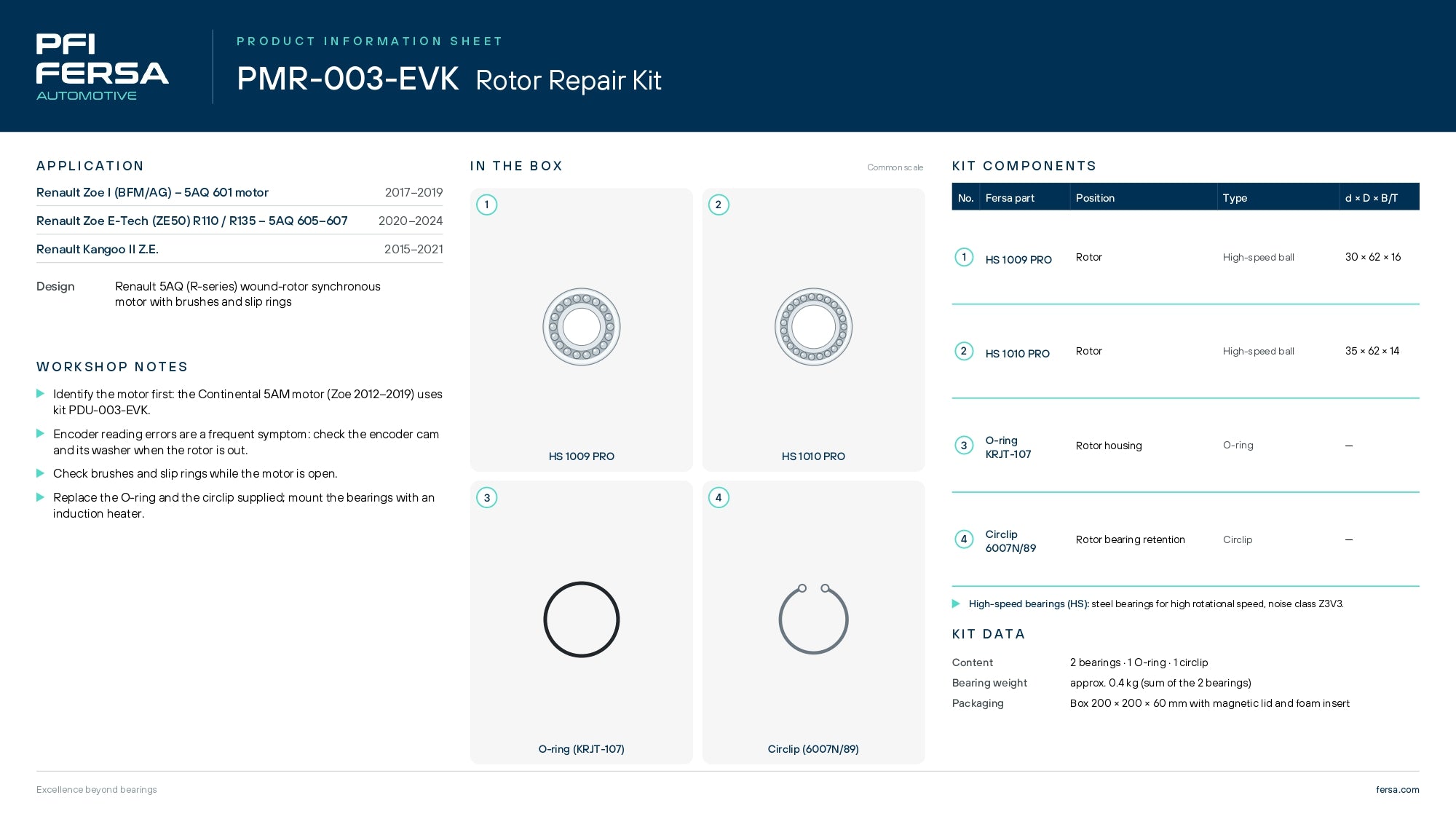The height and width of the screenshot is (819, 1456).
Task: Click the HS 1010 PRO bearing illustration
Action: pyautogui.click(x=813, y=327)
